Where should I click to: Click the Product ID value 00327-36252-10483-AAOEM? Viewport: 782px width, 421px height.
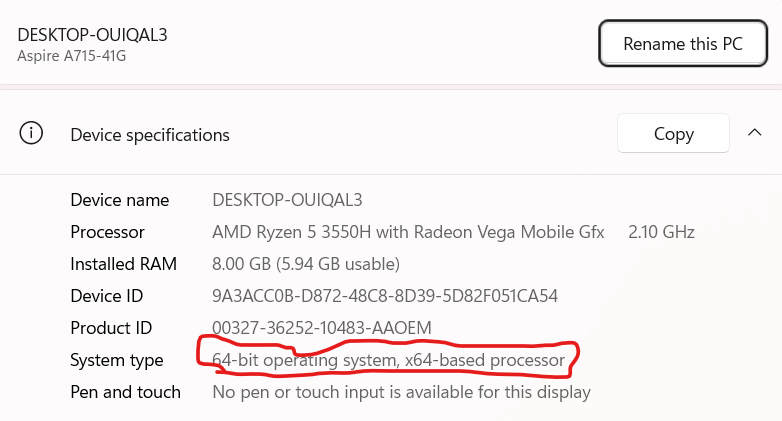click(x=322, y=328)
